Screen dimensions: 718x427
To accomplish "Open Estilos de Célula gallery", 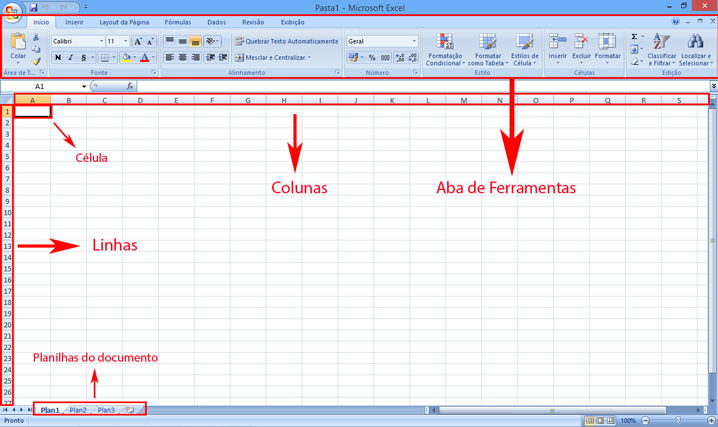I will pyautogui.click(x=524, y=49).
